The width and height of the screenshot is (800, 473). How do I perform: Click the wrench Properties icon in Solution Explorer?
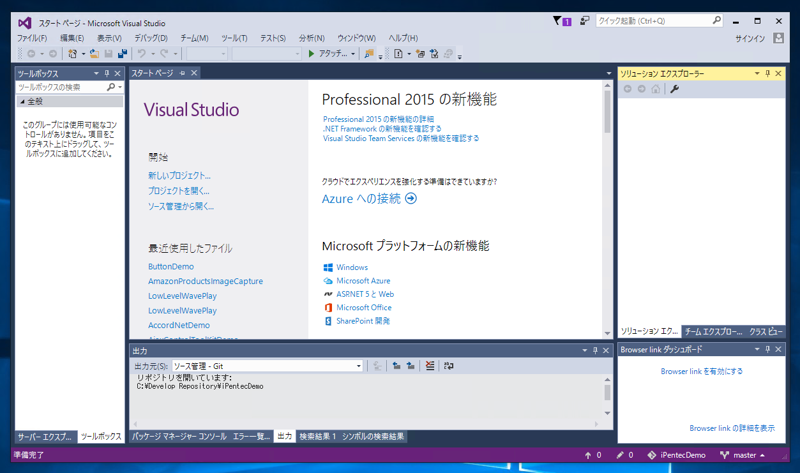click(x=674, y=89)
